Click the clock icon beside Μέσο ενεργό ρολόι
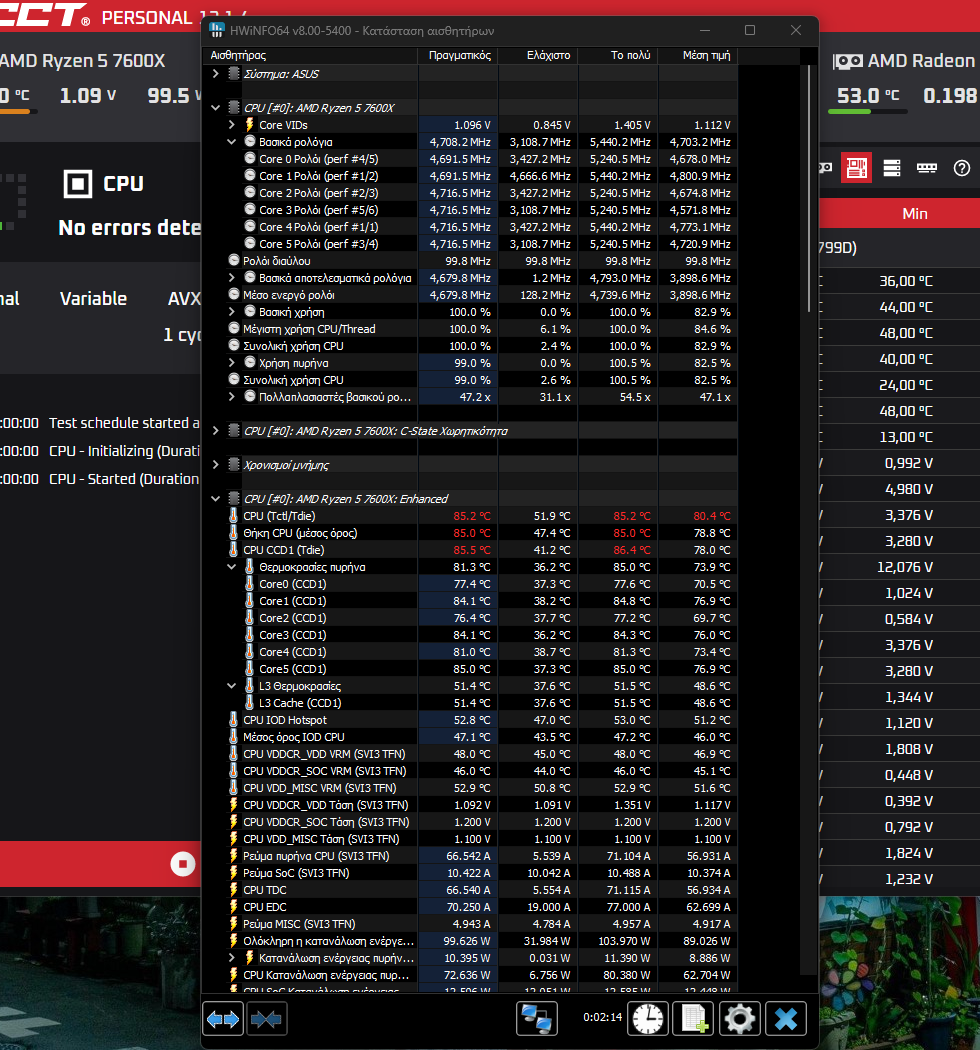 [x=233, y=295]
